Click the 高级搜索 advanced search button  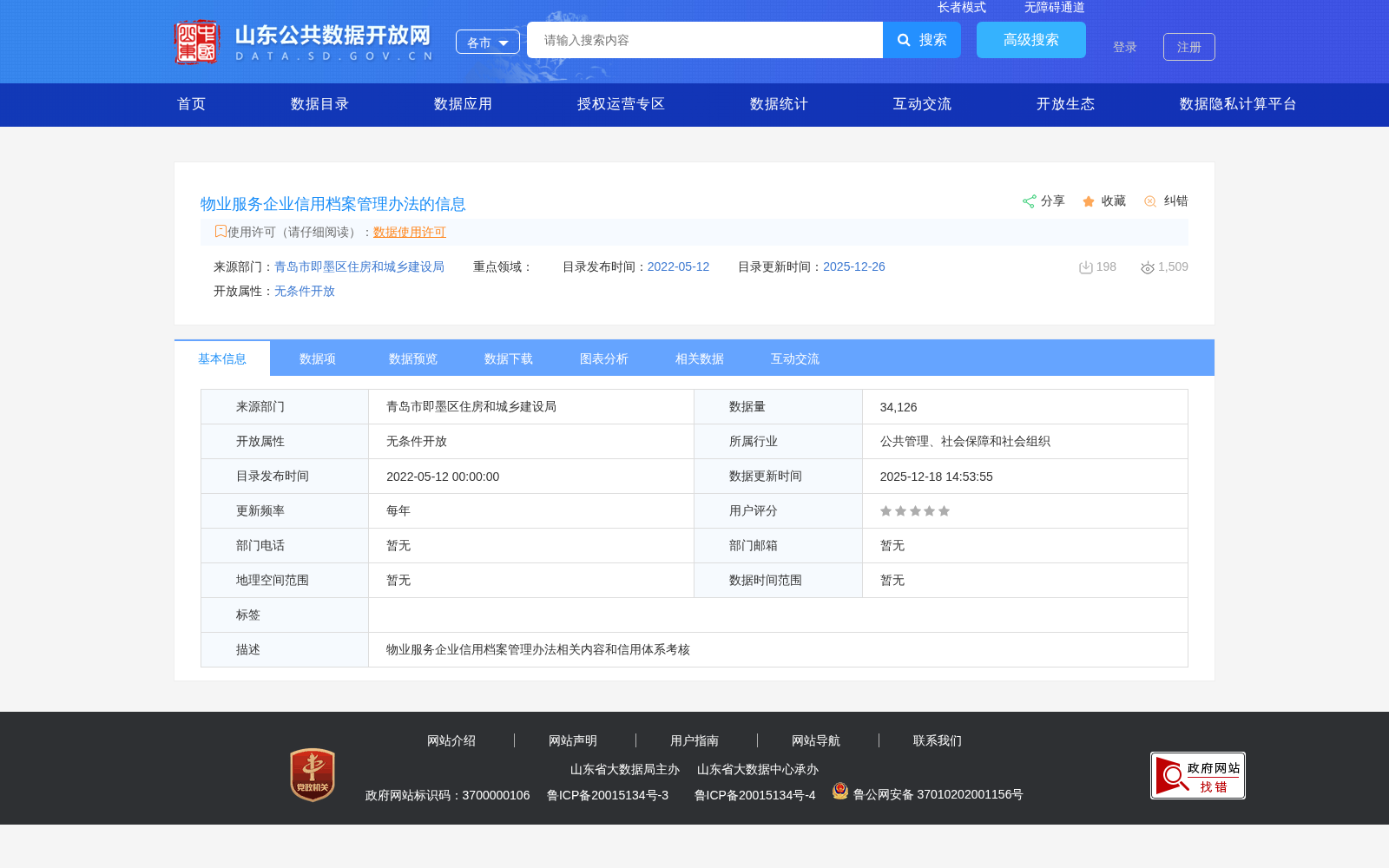point(1031,40)
